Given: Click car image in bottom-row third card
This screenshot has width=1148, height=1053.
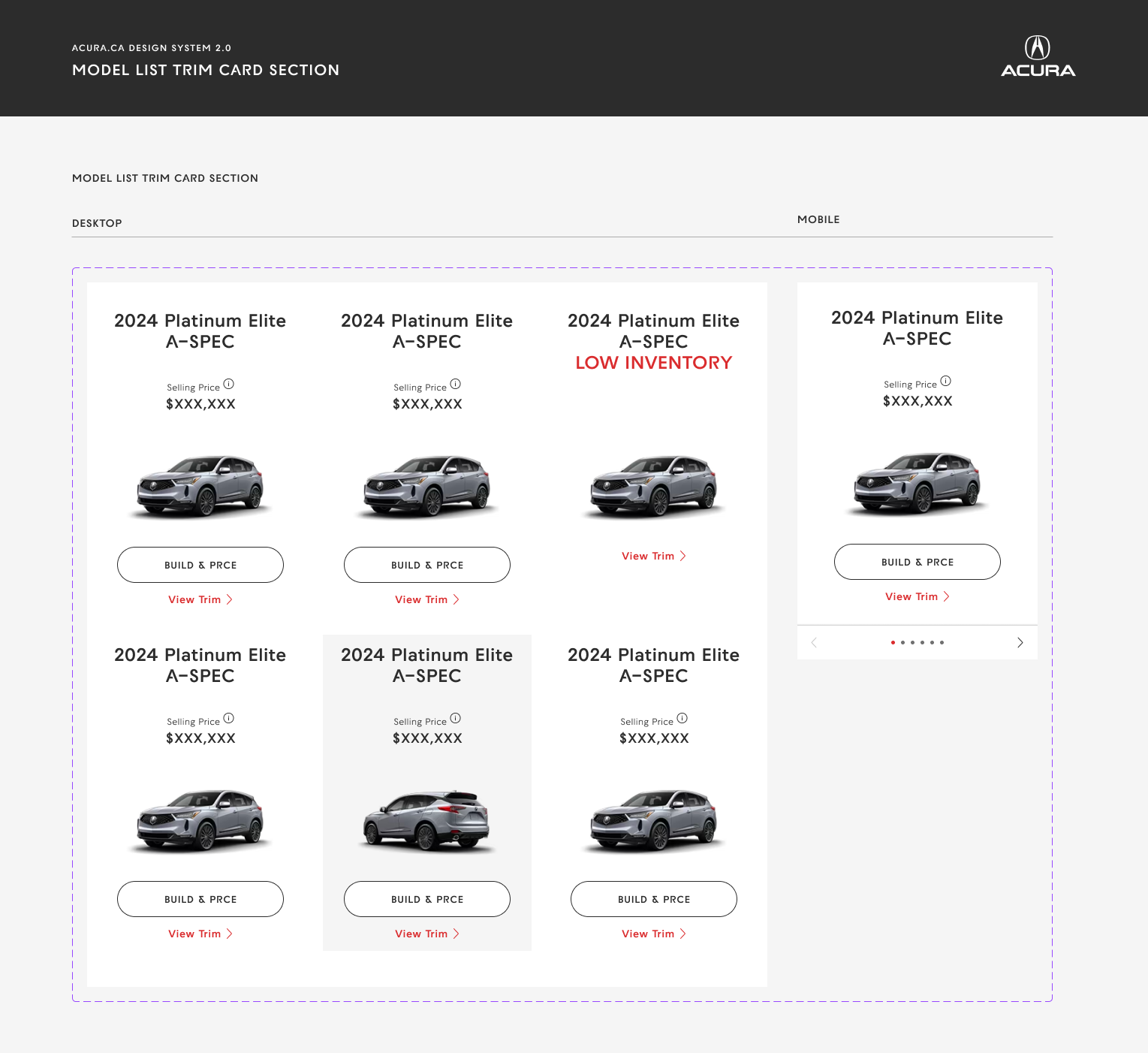Looking at the screenshot, I should tap(654, 820).
